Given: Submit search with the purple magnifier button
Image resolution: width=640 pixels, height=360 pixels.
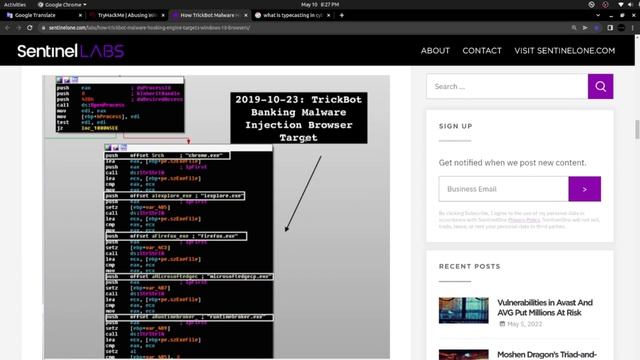Looking at the screenshot, I should click(600, 87).
